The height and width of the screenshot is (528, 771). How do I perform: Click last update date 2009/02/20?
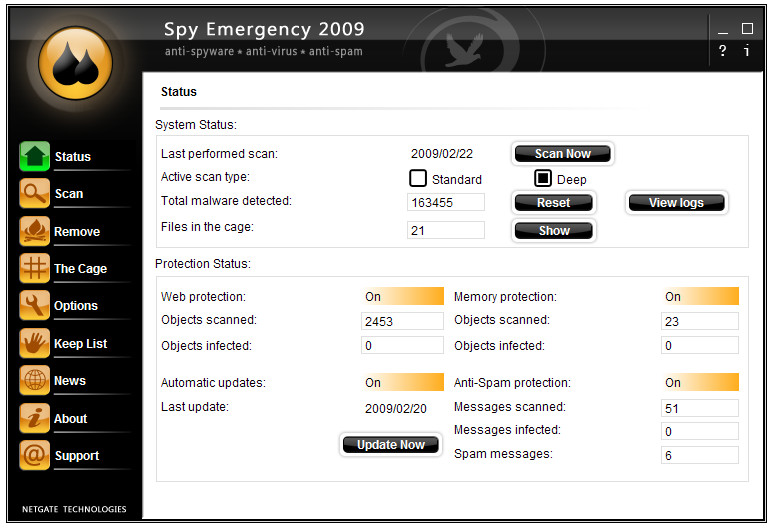pos(395,409)
